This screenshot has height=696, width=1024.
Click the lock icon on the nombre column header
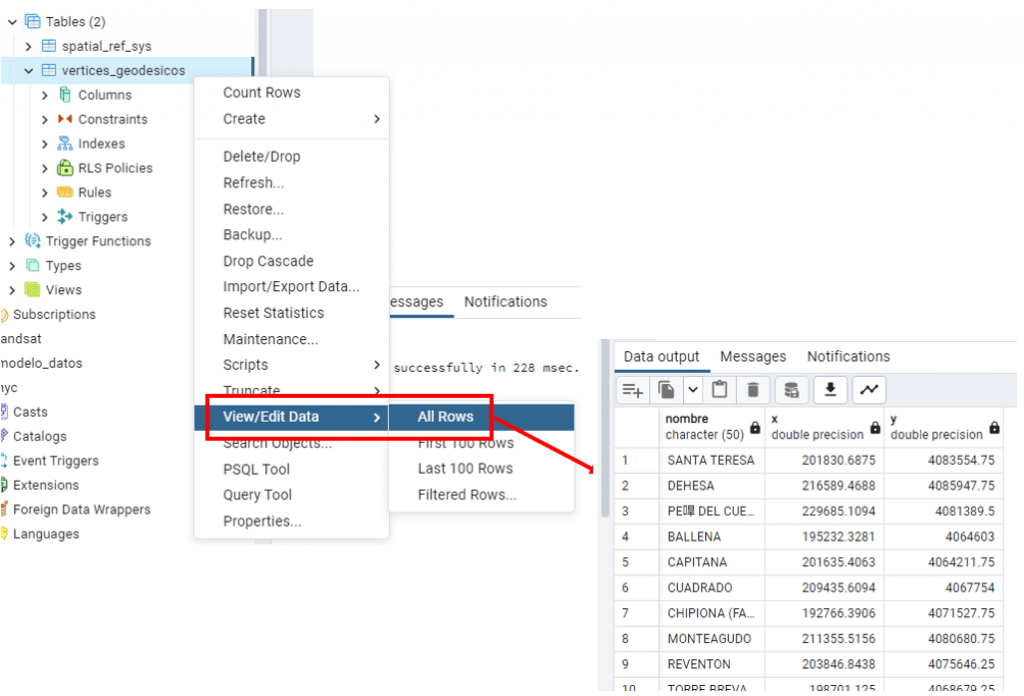(756, 431)
